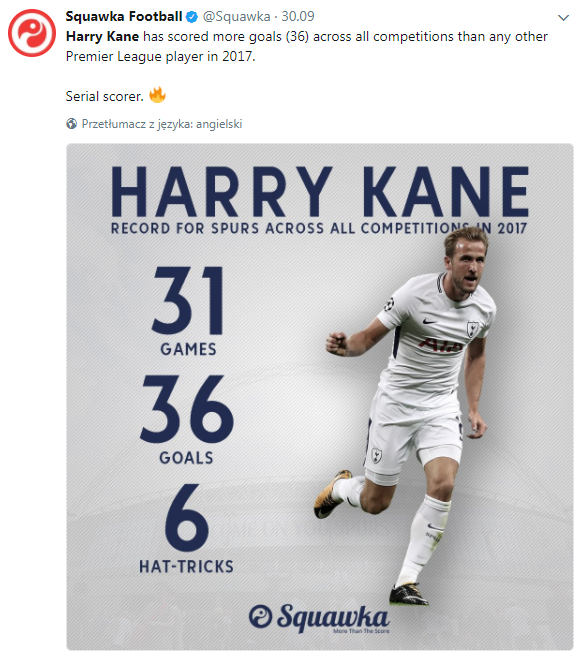This screenshot has width=582, height=656.
Task: Open the tweet via the 30.09 date
Action: click(297, 16)
